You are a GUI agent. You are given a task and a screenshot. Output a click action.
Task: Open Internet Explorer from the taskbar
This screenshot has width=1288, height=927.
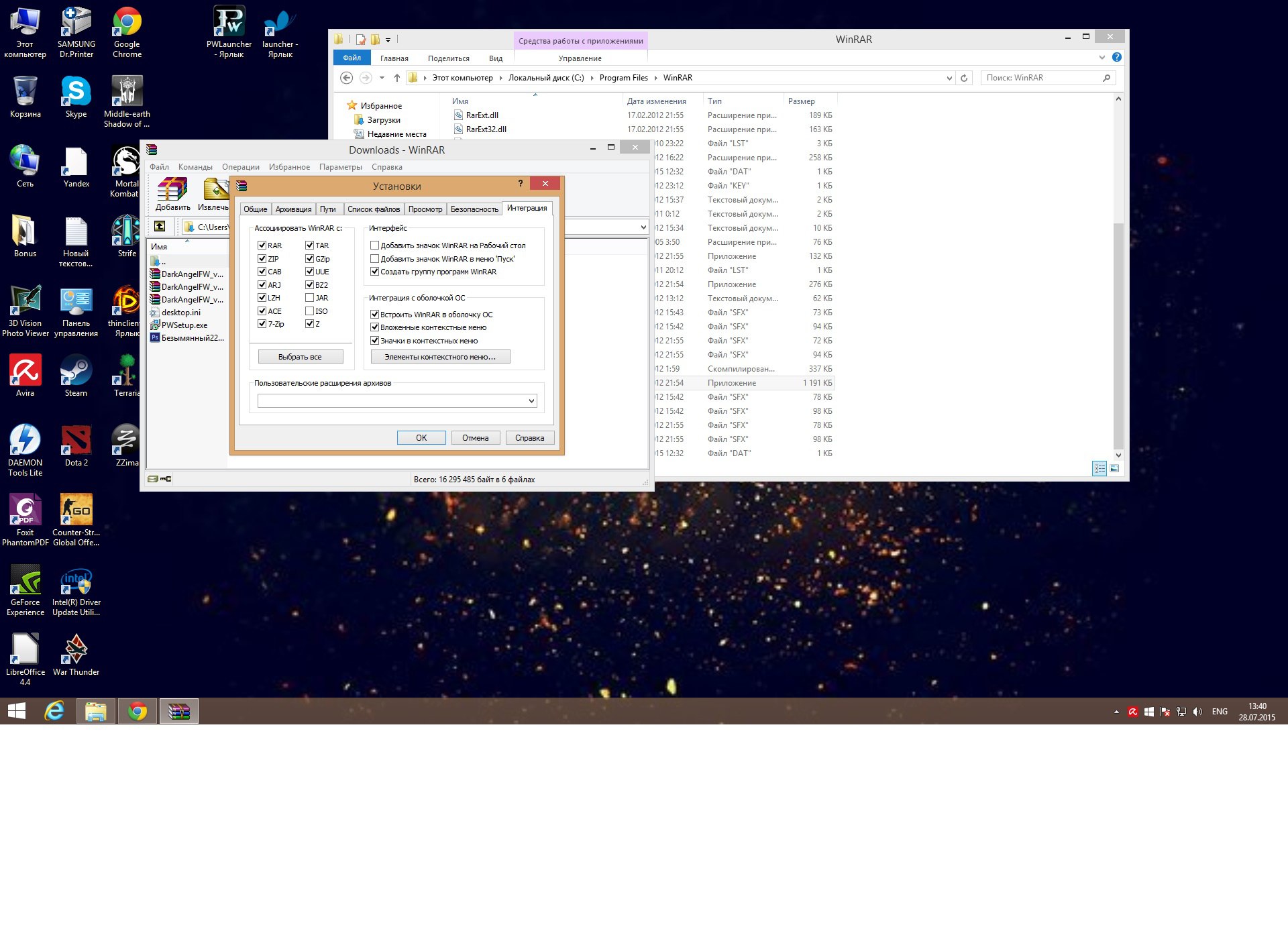pos(54,711)
